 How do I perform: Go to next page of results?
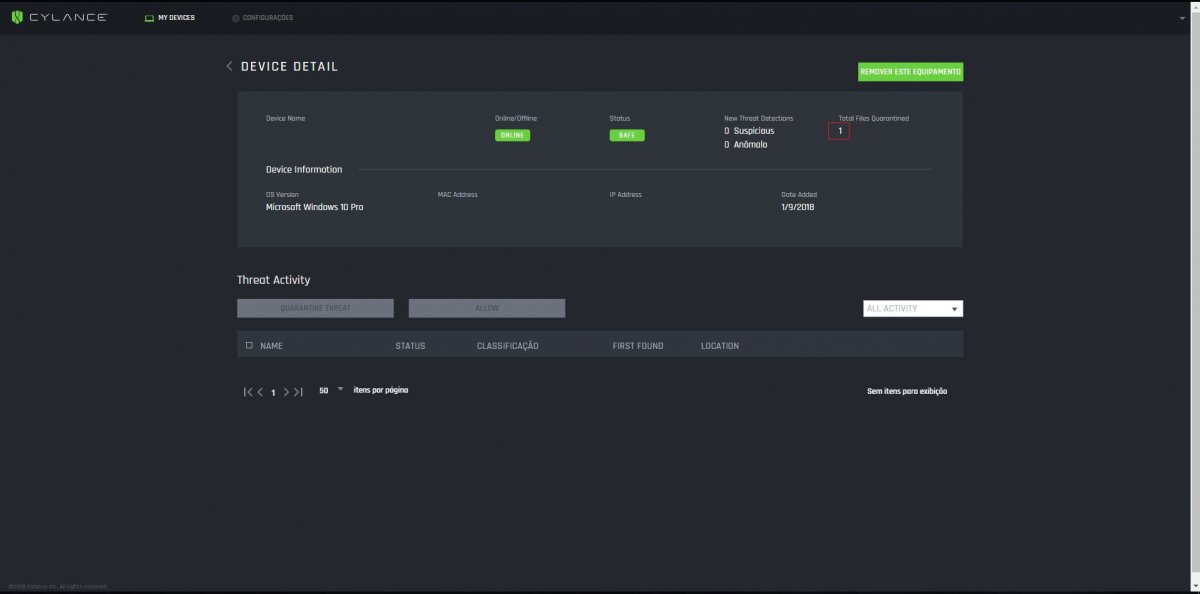pos(286,392)
